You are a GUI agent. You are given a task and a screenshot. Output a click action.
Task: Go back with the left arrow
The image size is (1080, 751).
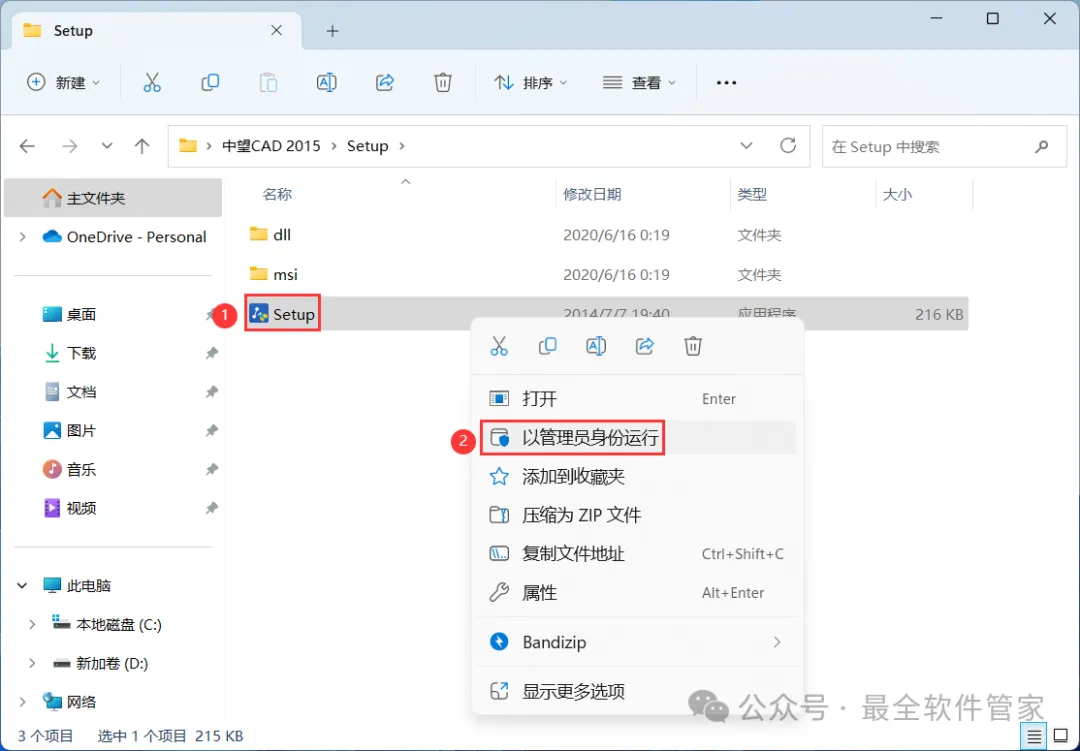pyautogui.click(x=27, y=146)
